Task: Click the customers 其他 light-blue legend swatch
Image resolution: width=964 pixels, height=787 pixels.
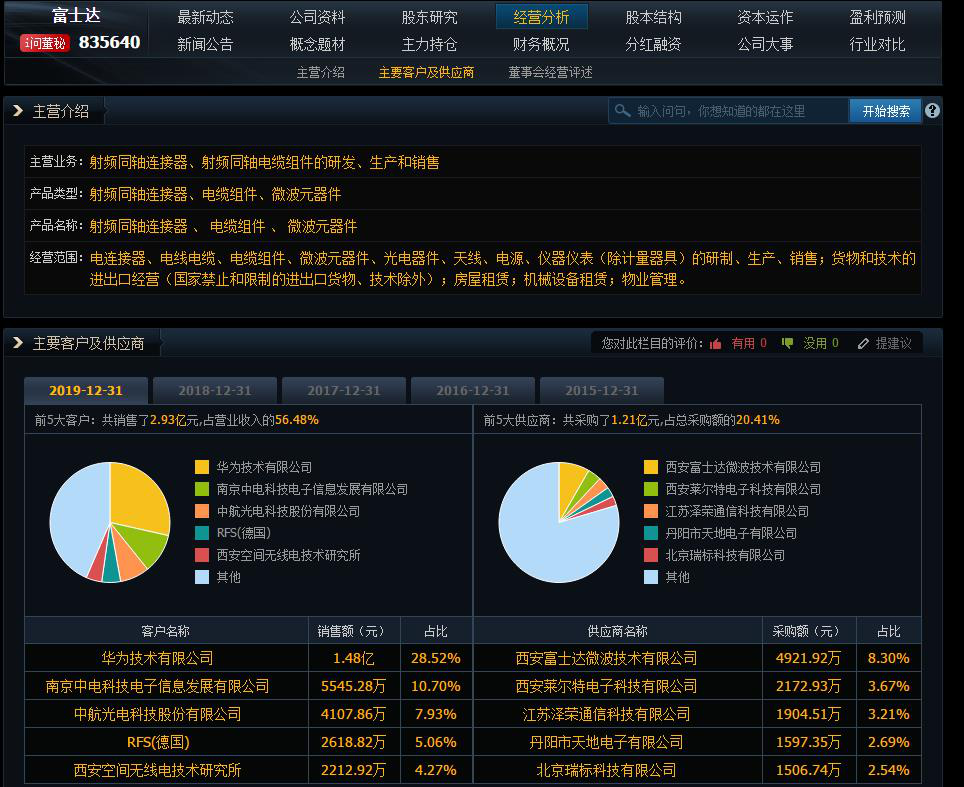Action: pyautogui.click(x=202, y=577)
